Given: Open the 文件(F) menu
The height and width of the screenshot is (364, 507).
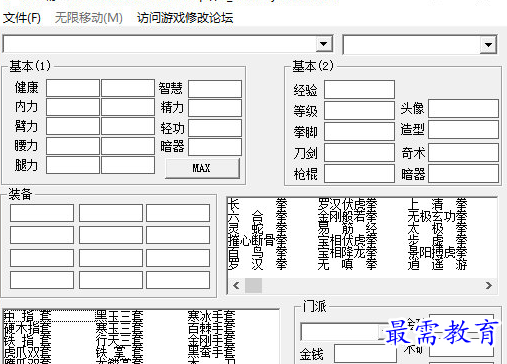Looking at the screenshot, I should click(x=22, y=18).
